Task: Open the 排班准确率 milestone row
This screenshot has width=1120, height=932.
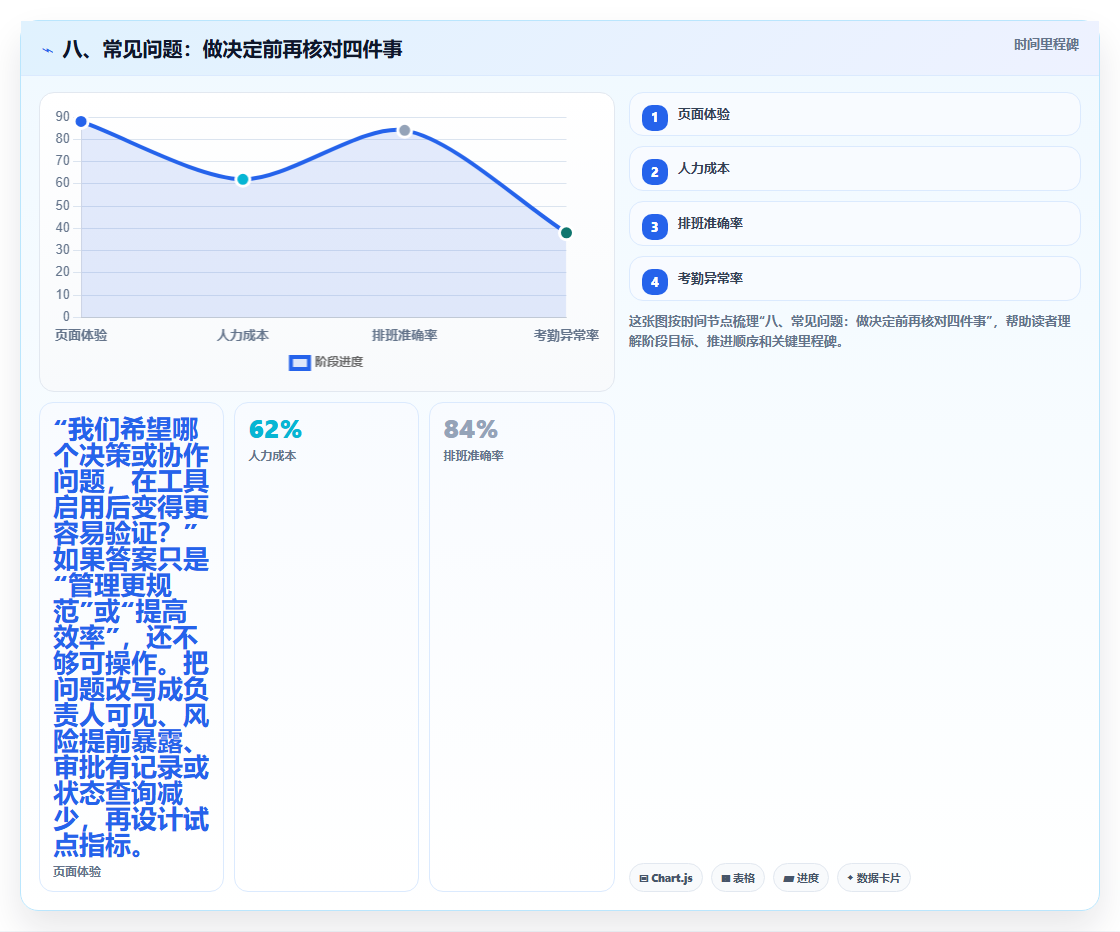Action: tap(854, 224)
